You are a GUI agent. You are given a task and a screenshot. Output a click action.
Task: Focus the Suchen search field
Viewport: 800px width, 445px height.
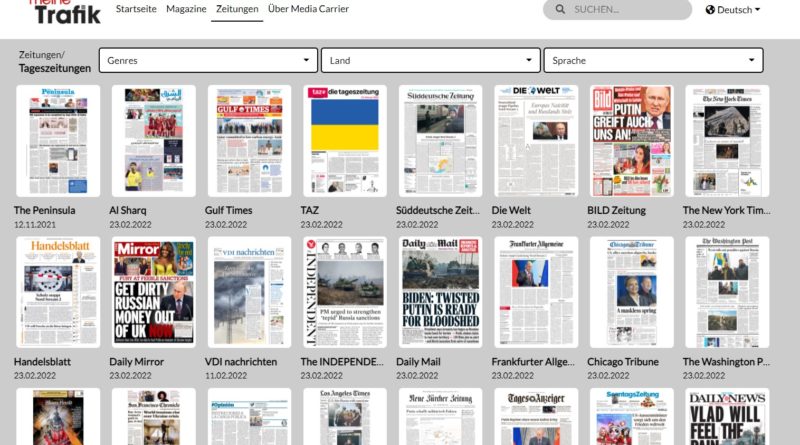click(x=617, y=9)
